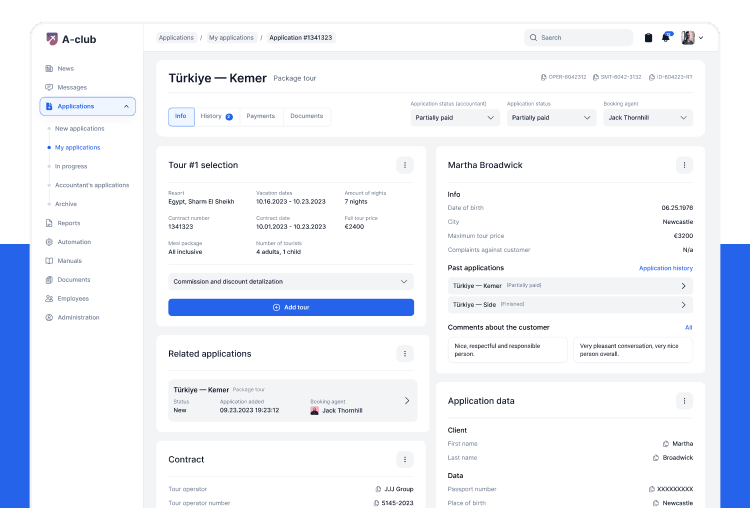Click the user avatar picture
This screenshot has height=508, width=750.
(688, 38)
